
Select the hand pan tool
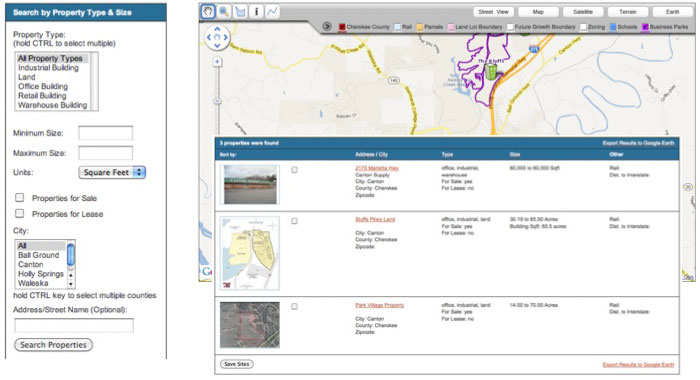click(x=208, y=12)
